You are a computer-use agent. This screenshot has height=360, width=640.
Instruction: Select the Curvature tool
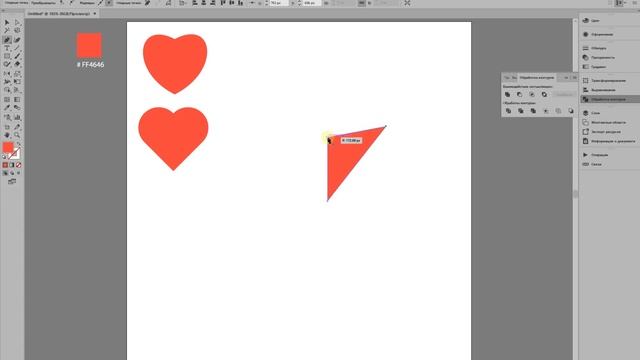pos(17,40)
